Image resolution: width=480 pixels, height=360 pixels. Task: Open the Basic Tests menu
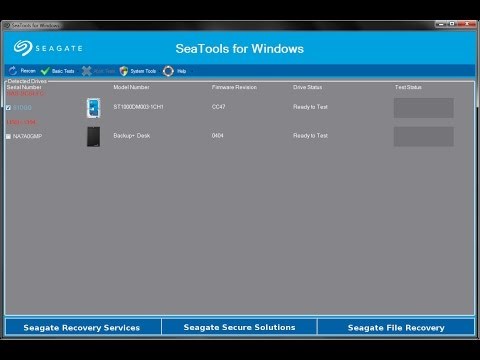pyautogui.click(x=63, y=71)
